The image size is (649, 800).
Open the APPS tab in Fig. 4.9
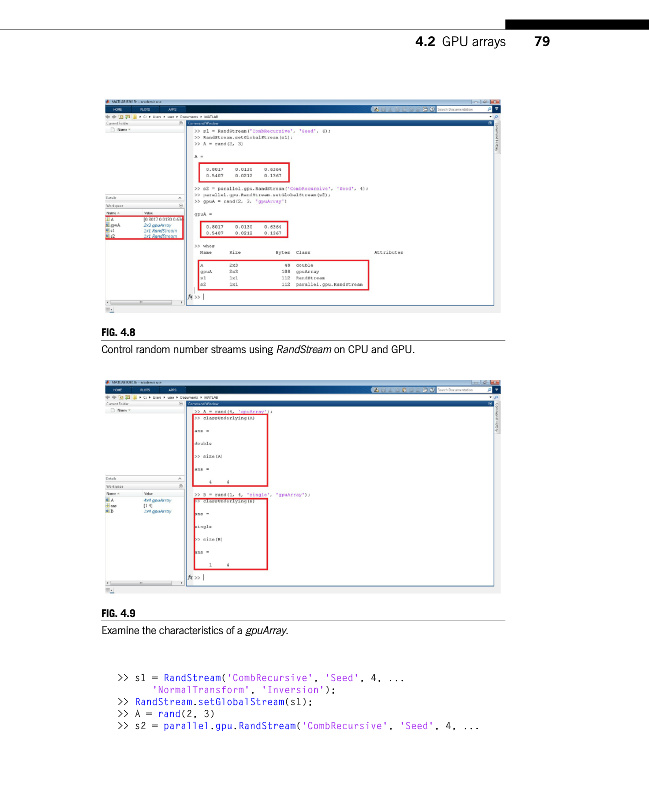tap(171, 389)
